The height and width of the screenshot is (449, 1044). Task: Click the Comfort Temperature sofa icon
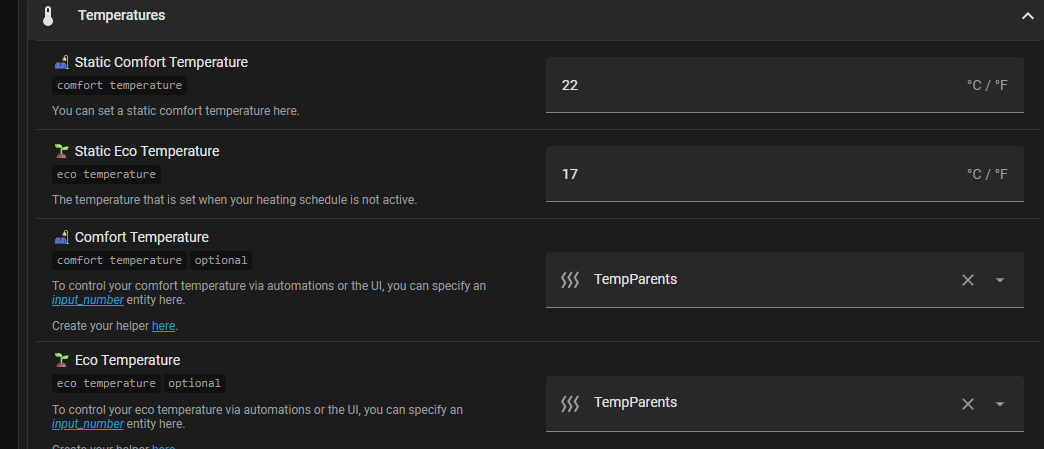click(61, 237)
